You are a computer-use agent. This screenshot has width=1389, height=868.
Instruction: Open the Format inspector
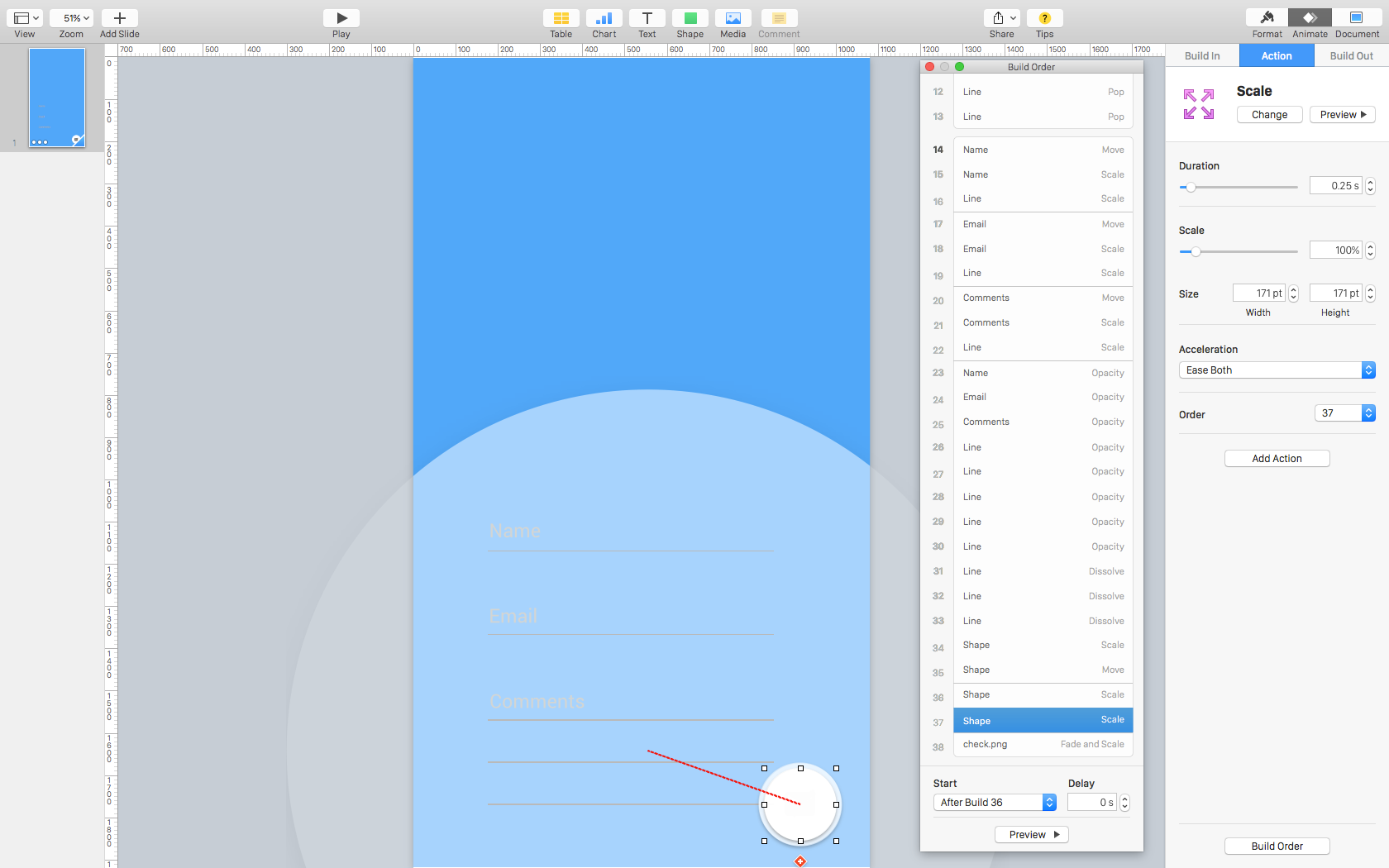[x=1267, y=18]
